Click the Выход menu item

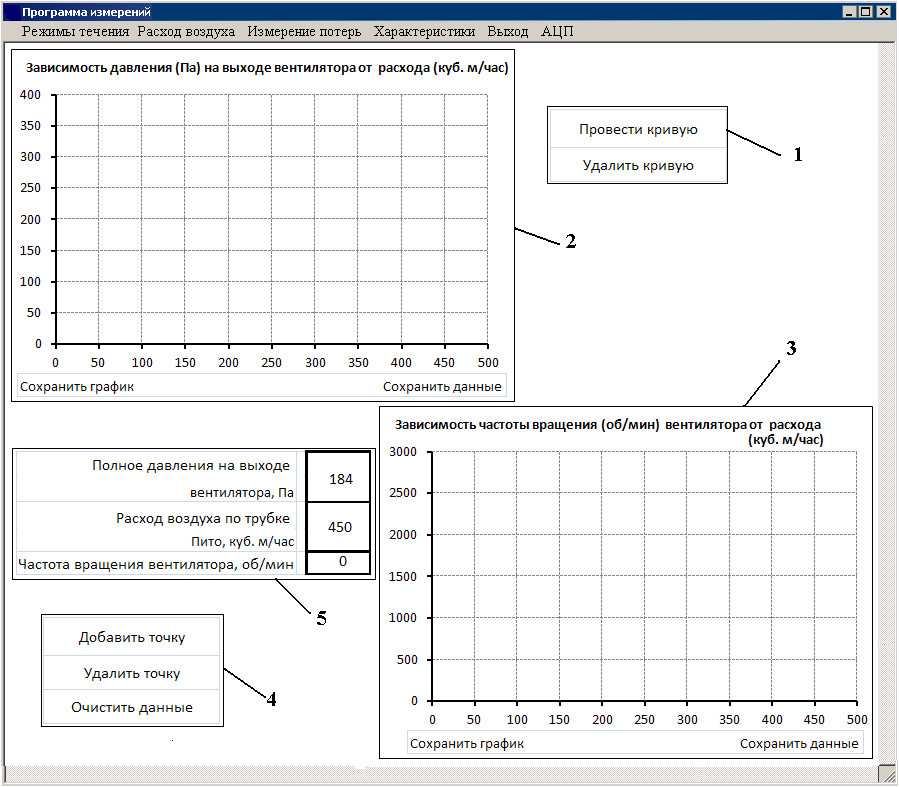(x=507, y=32)
